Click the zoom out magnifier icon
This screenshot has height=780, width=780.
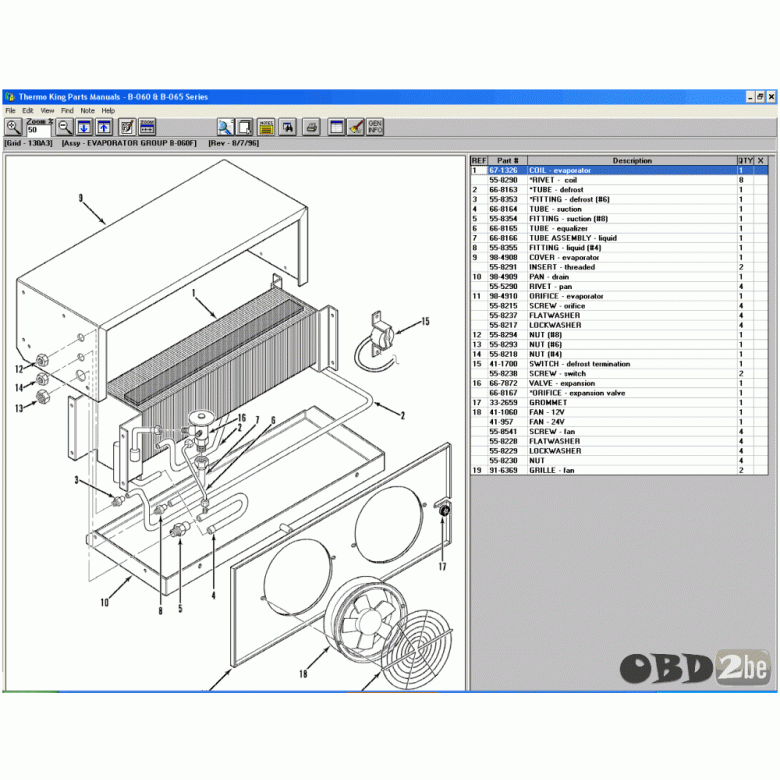pos(65,127)
